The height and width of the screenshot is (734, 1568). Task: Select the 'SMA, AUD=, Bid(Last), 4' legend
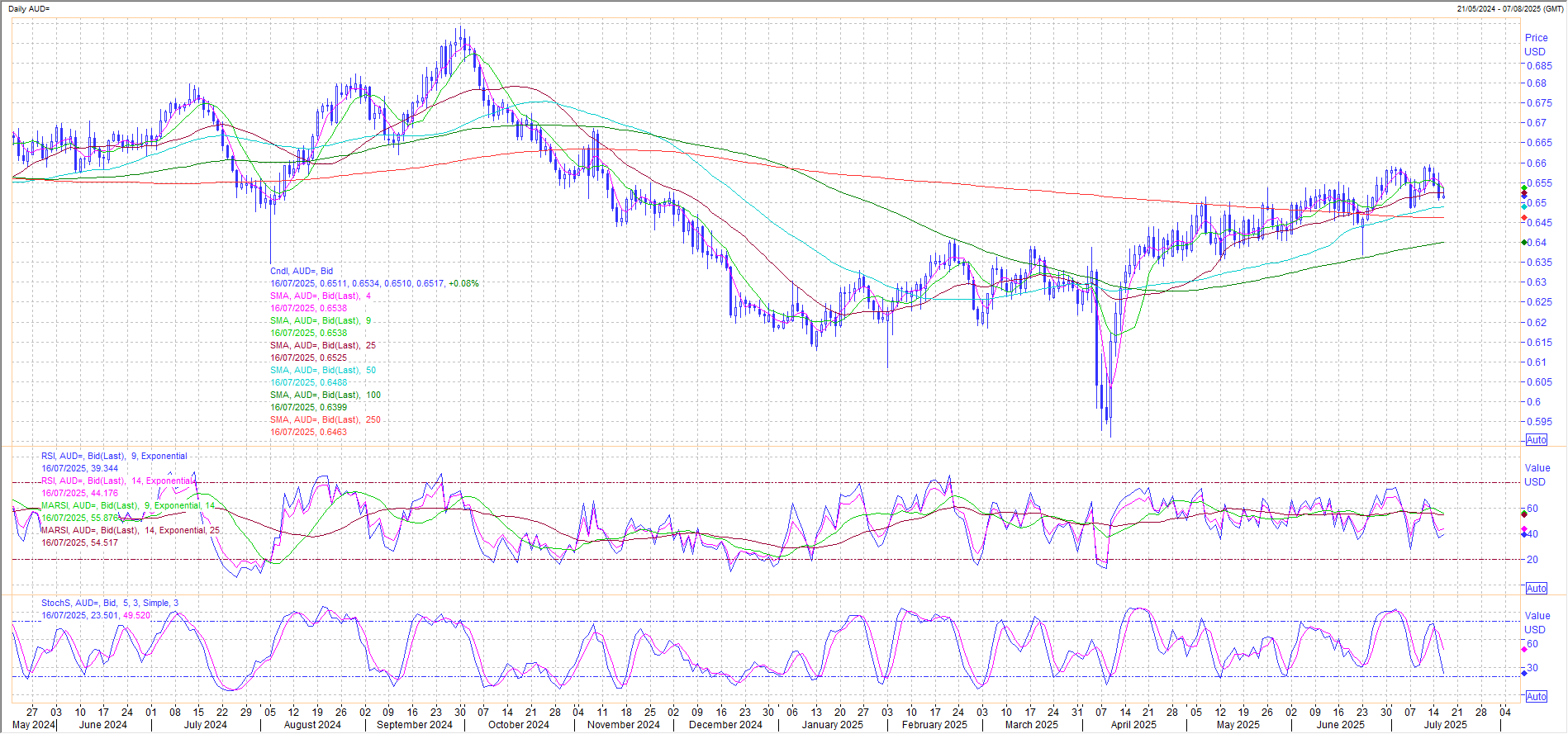tap(321, 296)
